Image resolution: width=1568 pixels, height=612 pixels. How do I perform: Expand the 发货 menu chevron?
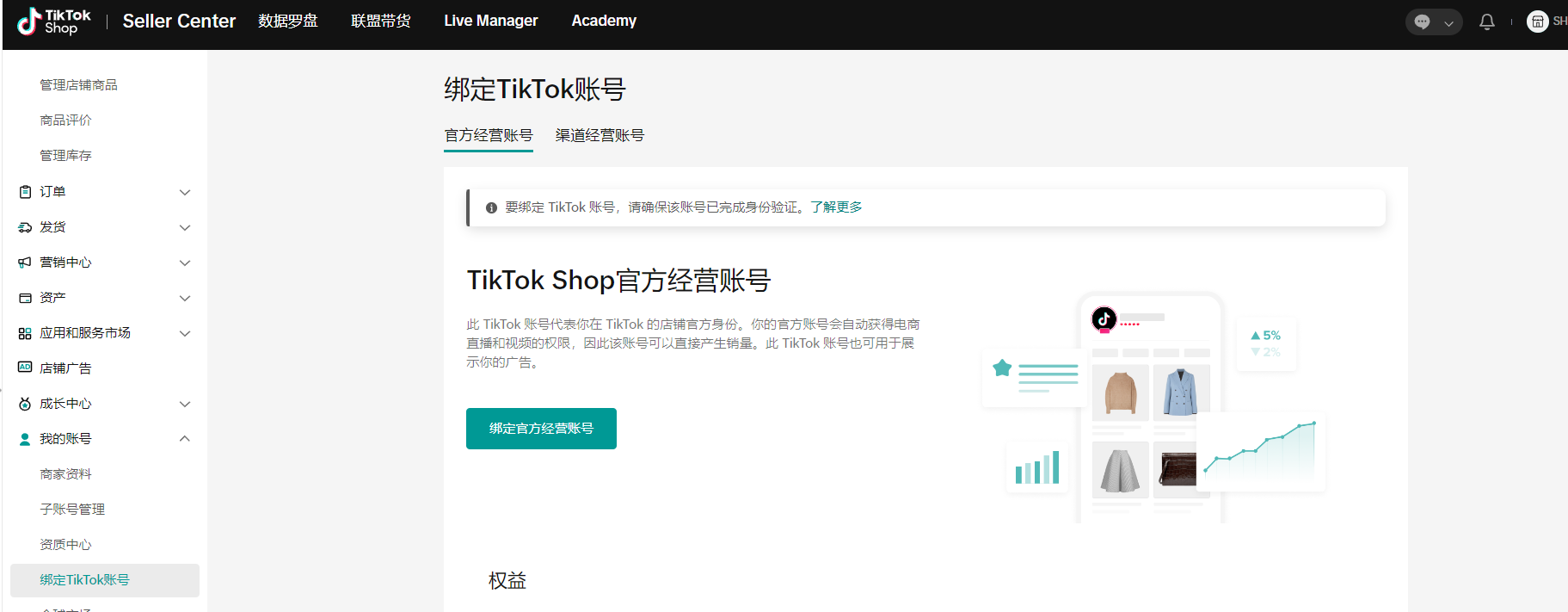pyautogui.click(x=184, y=227)
